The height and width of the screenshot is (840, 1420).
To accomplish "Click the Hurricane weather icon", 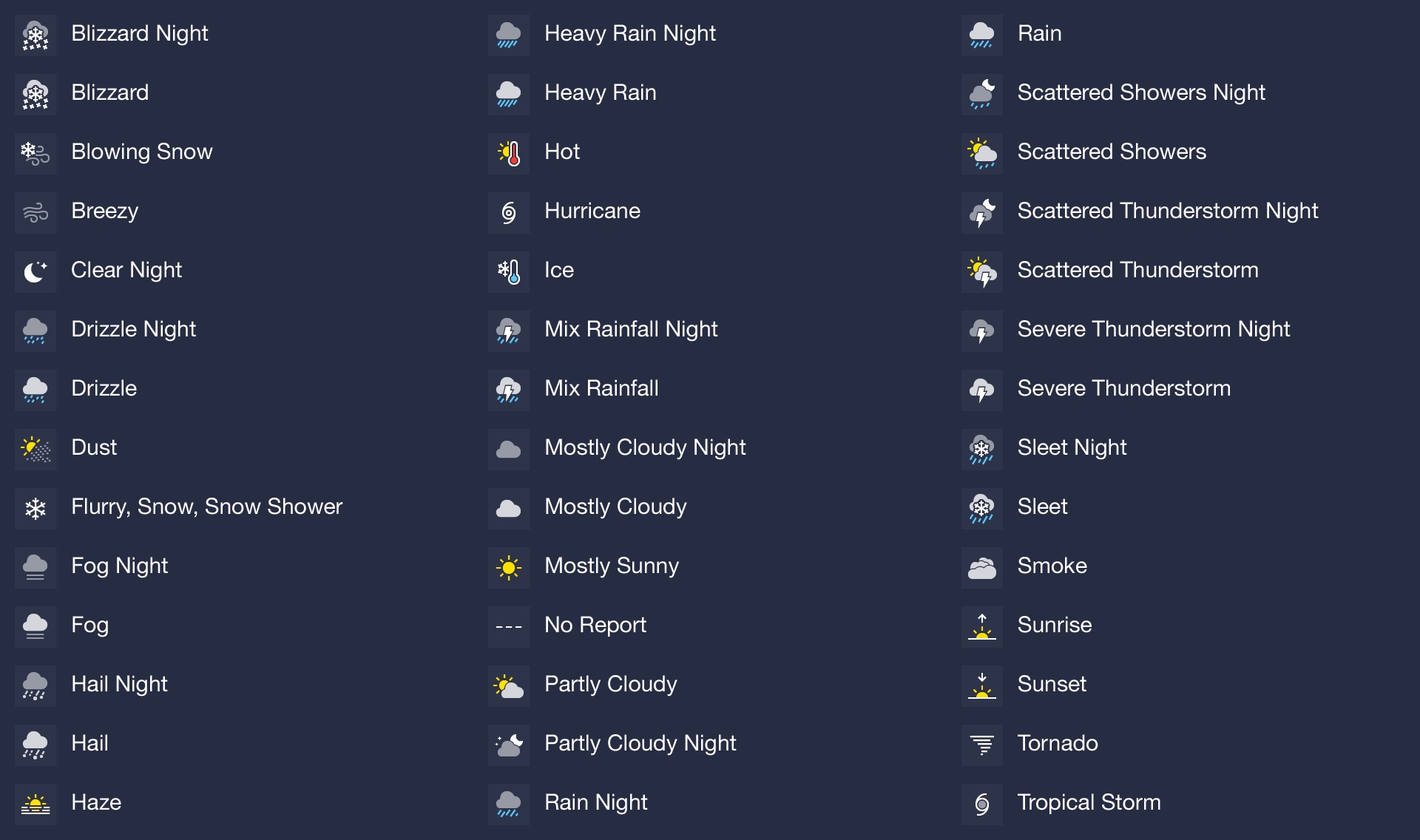I will (508, 211).
